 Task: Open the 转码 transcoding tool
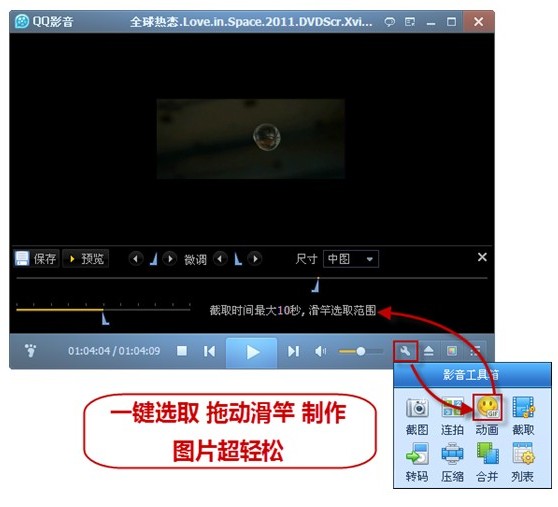pos(417,462)
